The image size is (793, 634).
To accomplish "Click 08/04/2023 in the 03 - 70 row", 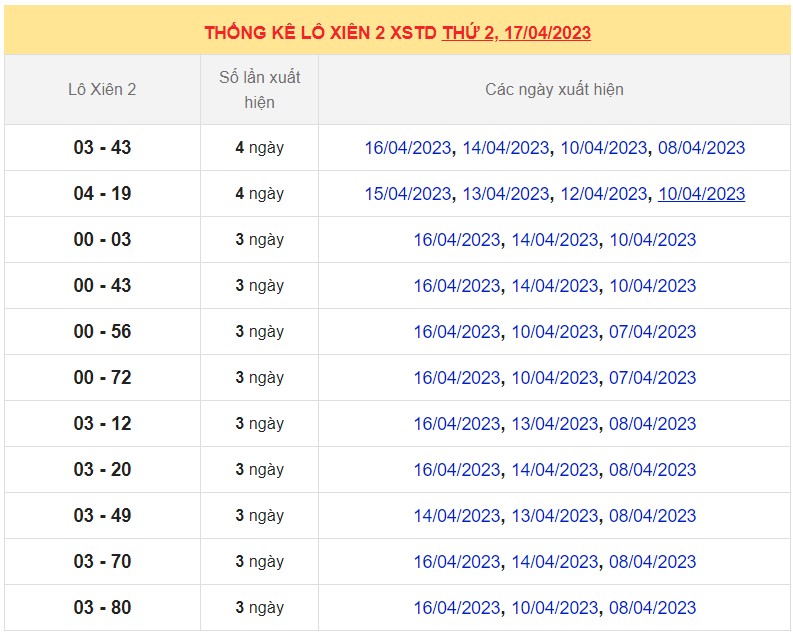I will tap(652, 562).
